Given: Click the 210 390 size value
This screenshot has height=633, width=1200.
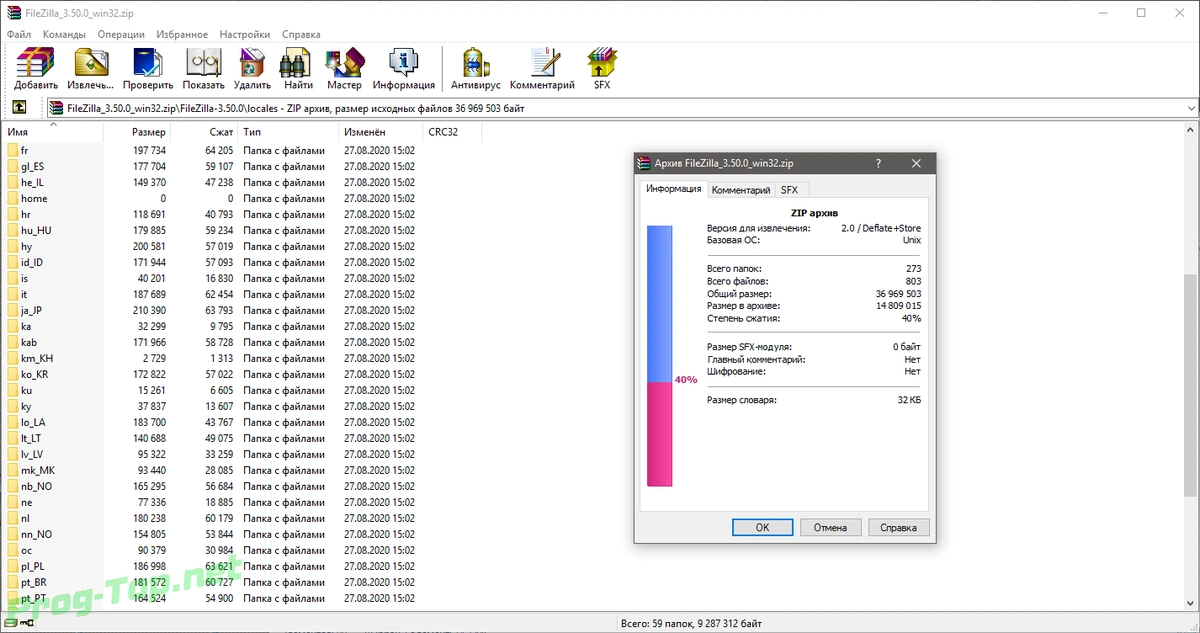Looking at the screenshot, I should click(149, 310).
